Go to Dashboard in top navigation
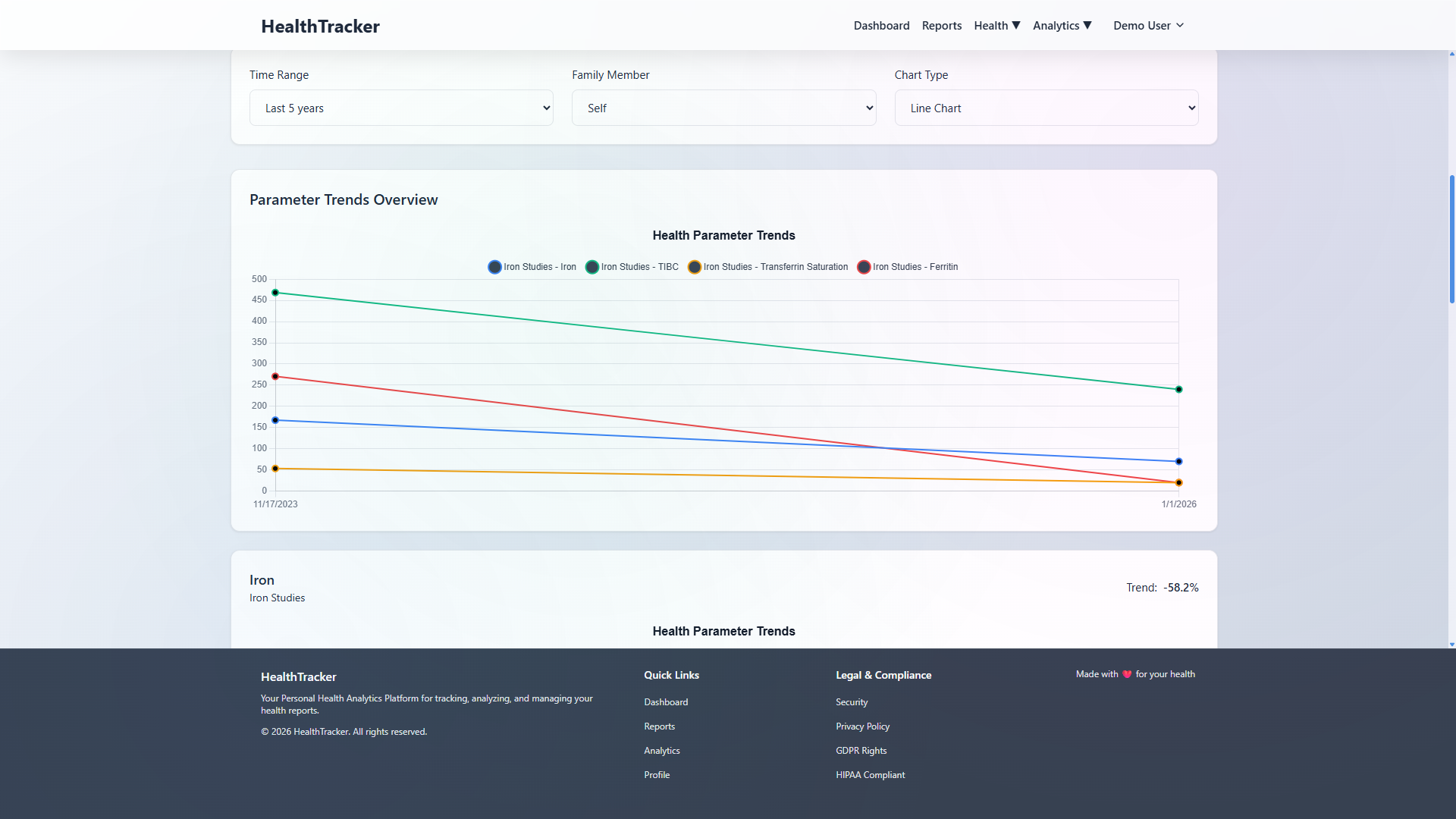 [881, 26]
